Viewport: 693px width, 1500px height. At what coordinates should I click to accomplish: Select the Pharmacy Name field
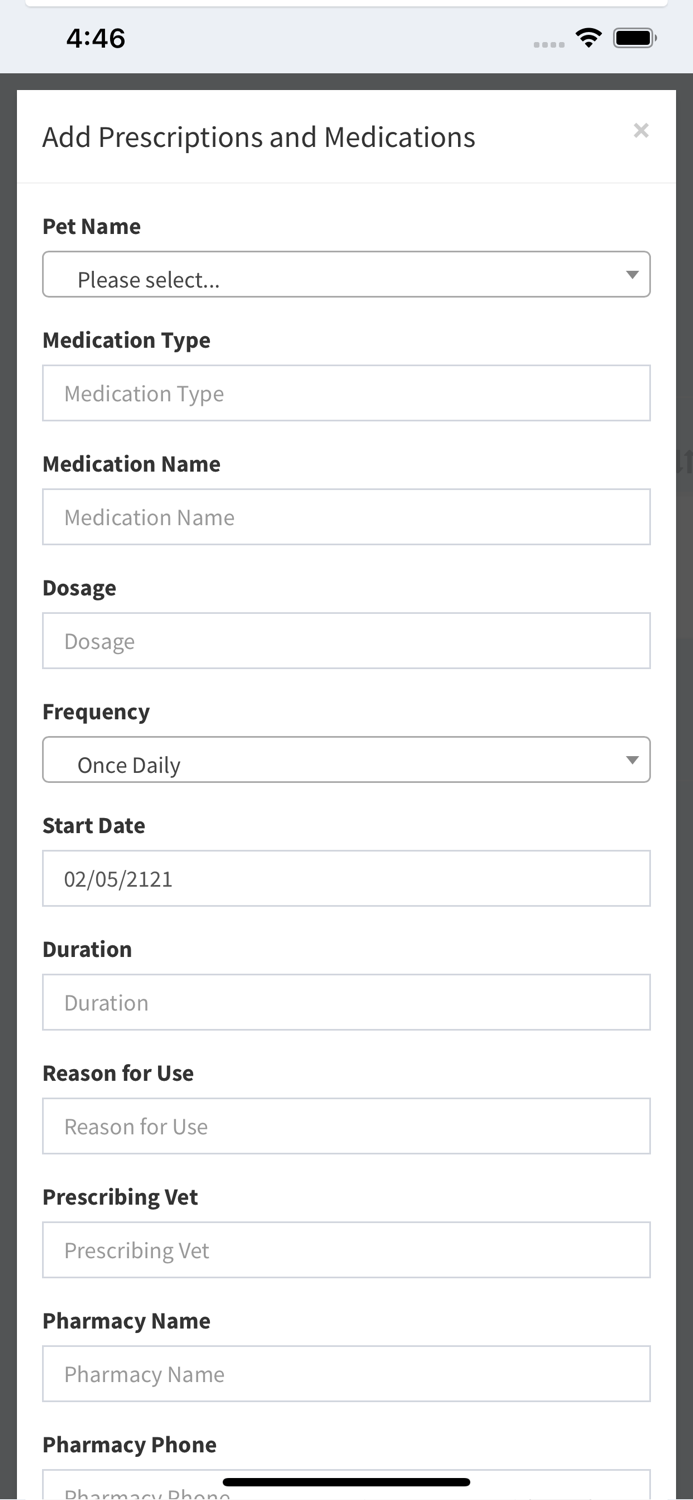pos(346,1374)
